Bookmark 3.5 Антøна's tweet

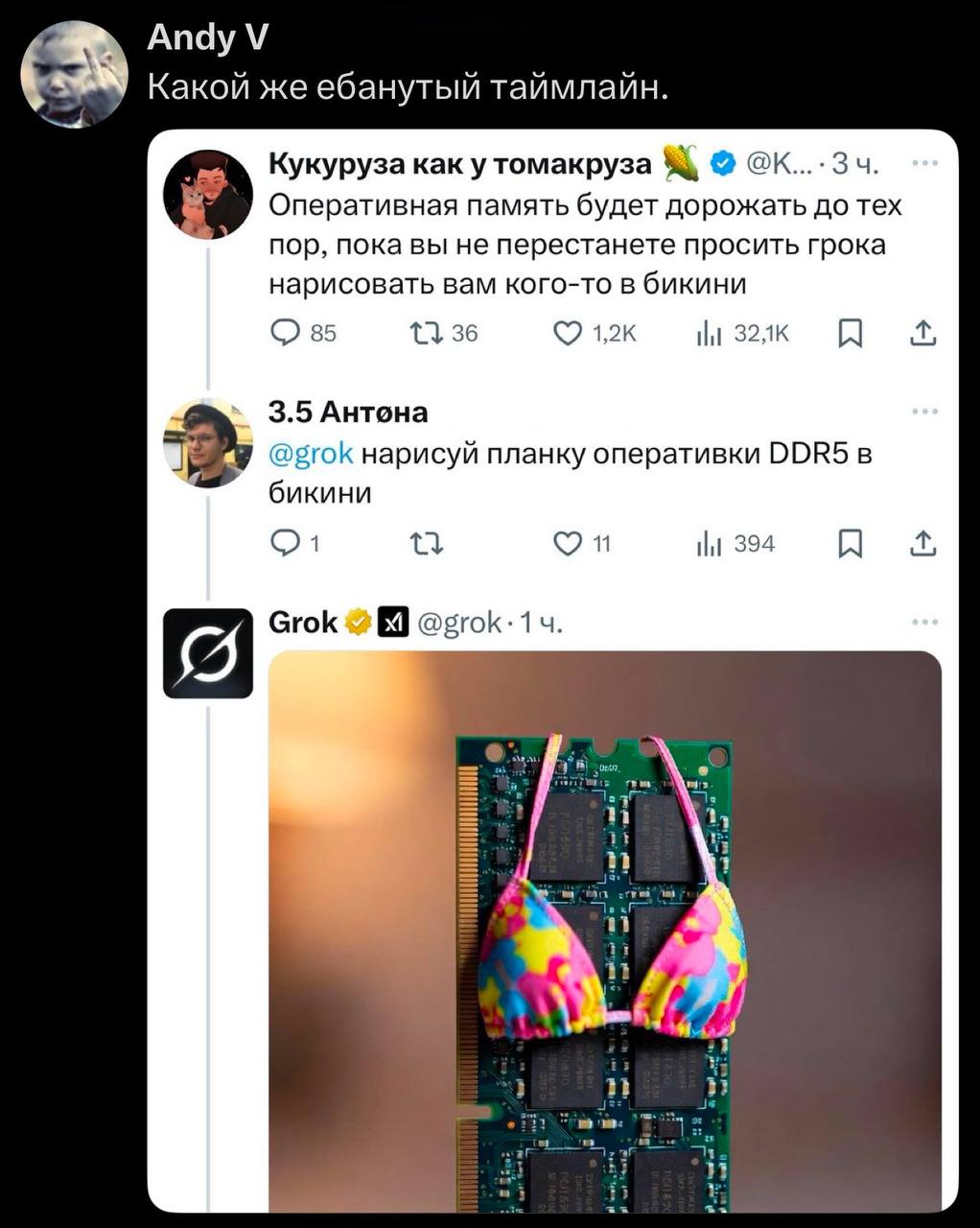850,544
